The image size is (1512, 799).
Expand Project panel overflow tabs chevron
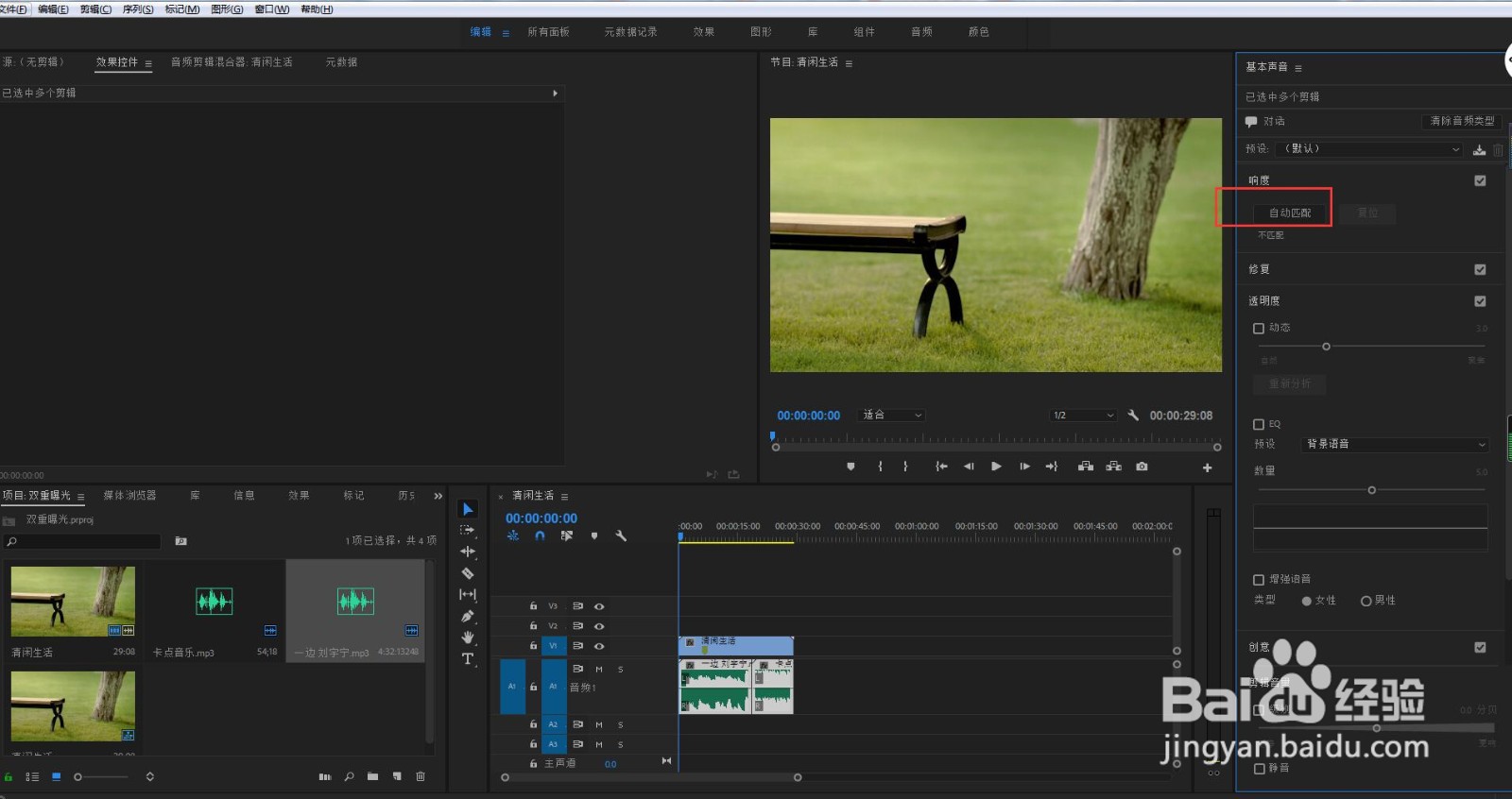click(438, 496)
